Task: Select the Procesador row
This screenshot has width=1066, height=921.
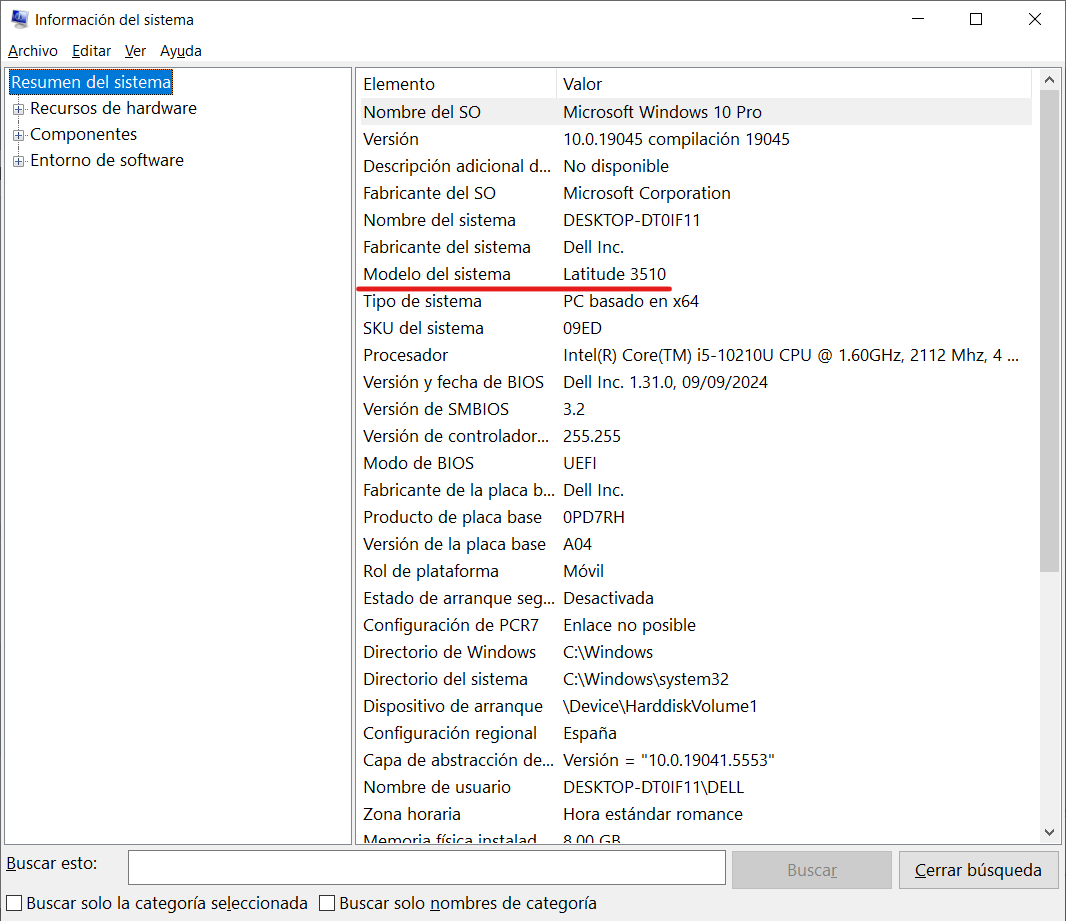Action: [x=695, y=355]
